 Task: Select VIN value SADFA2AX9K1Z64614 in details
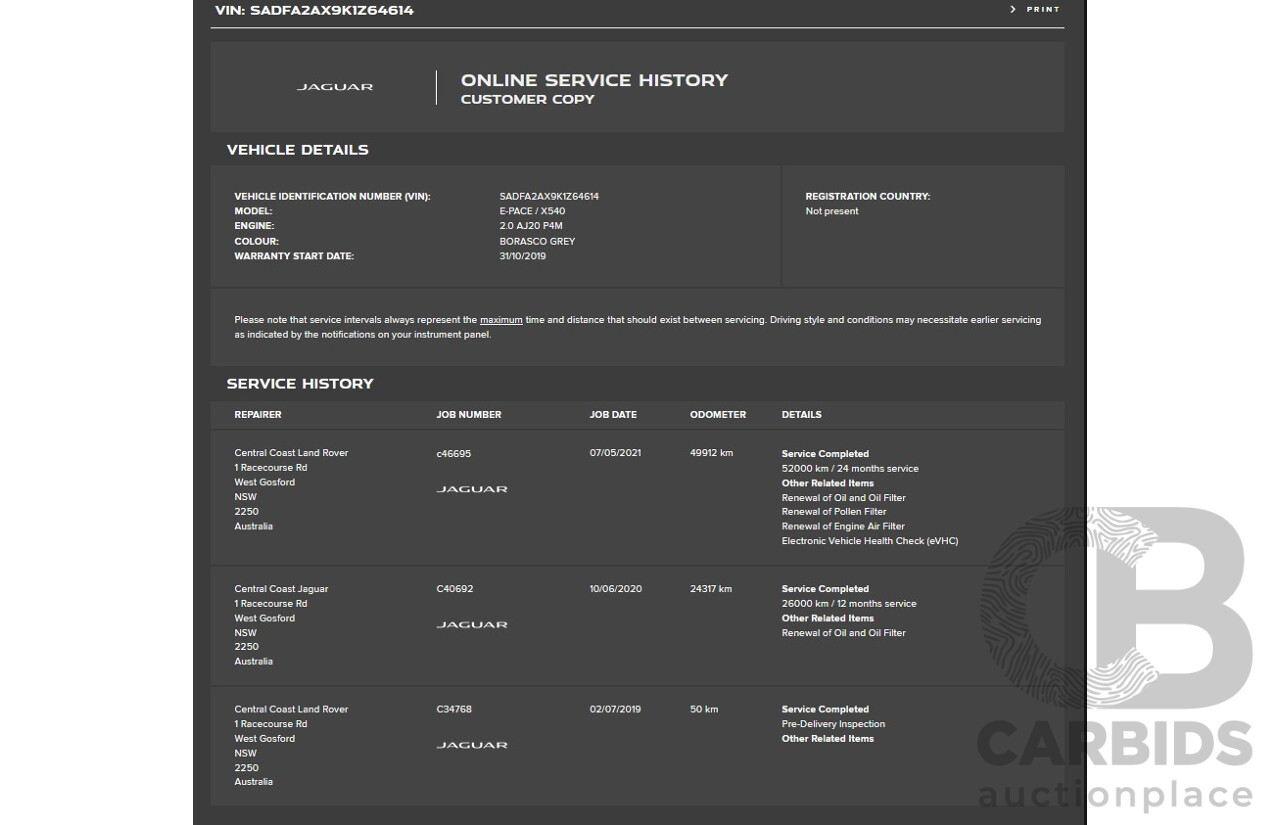tap(549, 197)
